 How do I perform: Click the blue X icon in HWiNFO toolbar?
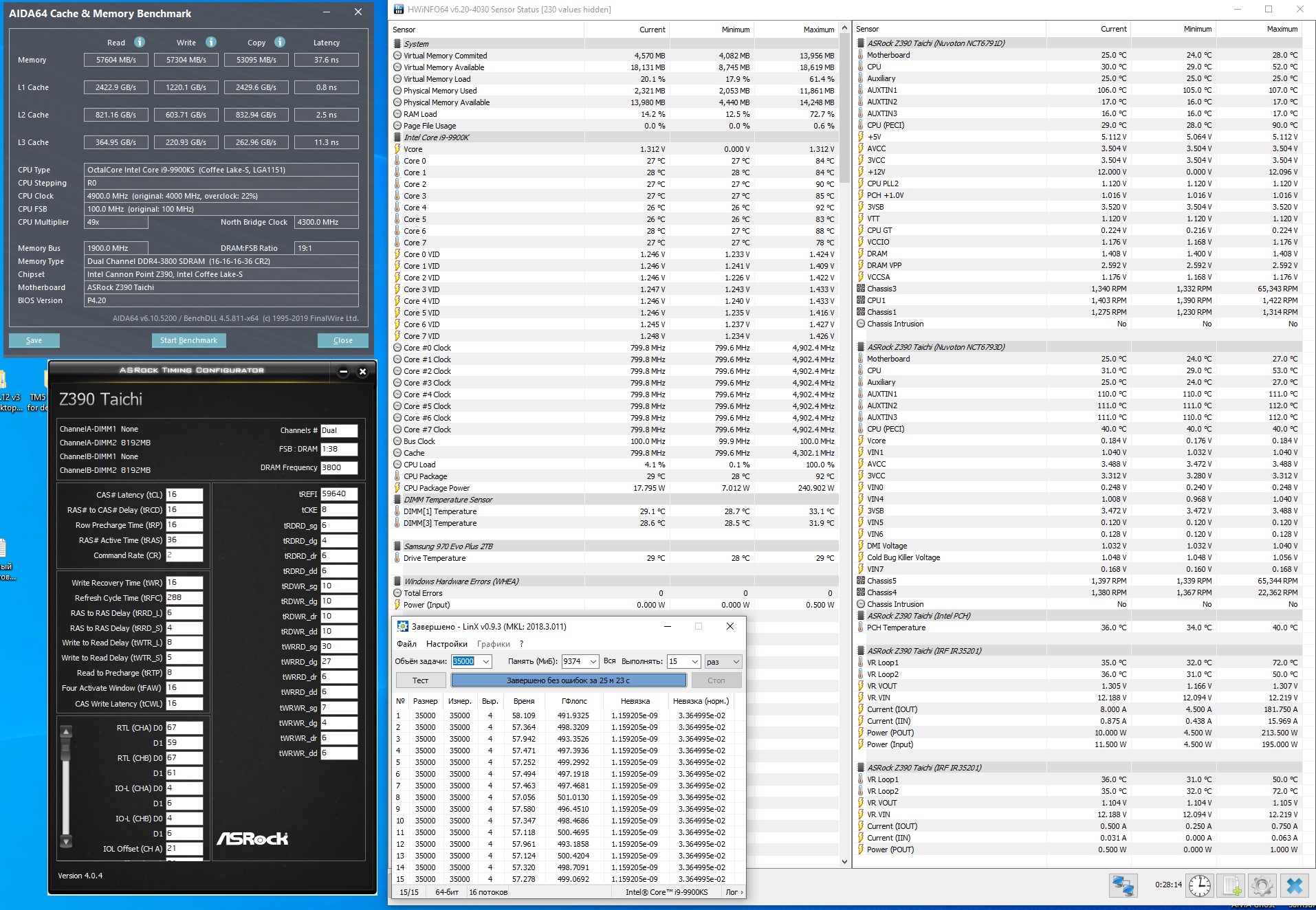click(1295, 885)
